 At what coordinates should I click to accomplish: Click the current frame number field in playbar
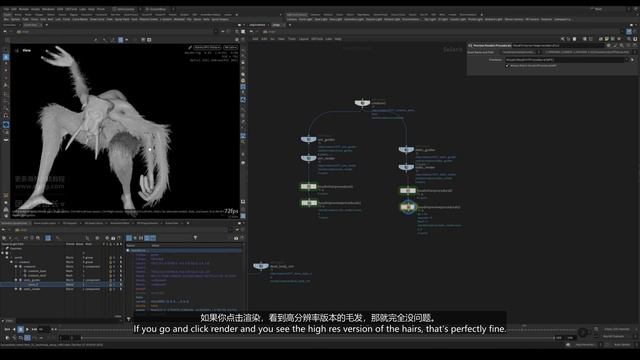[44, 329]
